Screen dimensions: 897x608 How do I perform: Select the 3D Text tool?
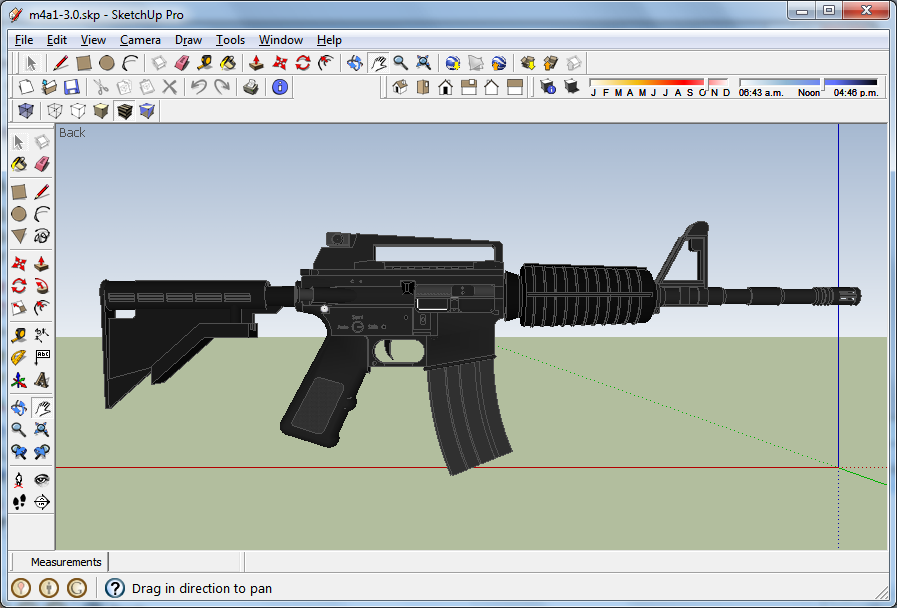[42, 380]
